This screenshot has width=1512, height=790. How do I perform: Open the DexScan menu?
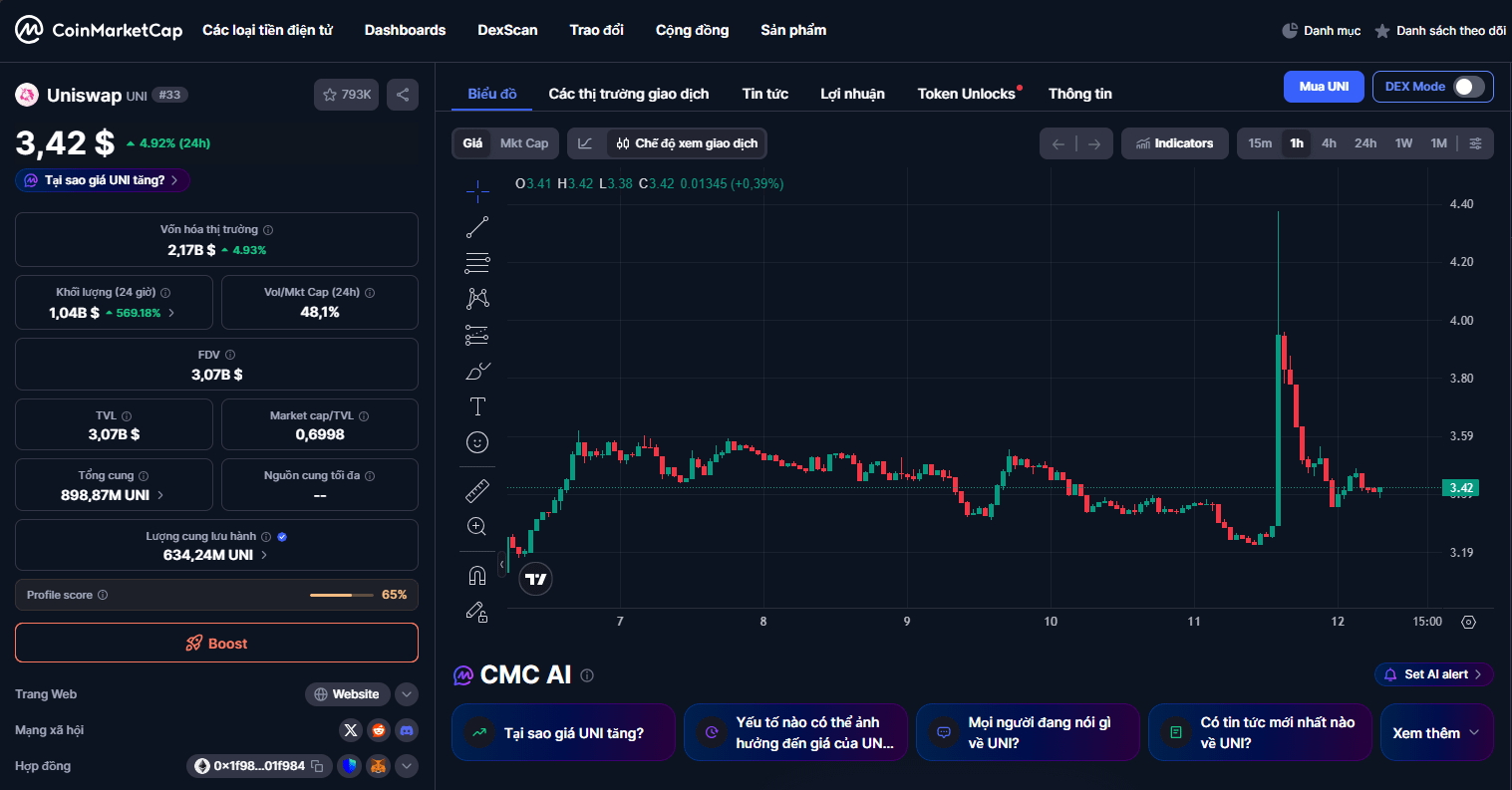507,30
